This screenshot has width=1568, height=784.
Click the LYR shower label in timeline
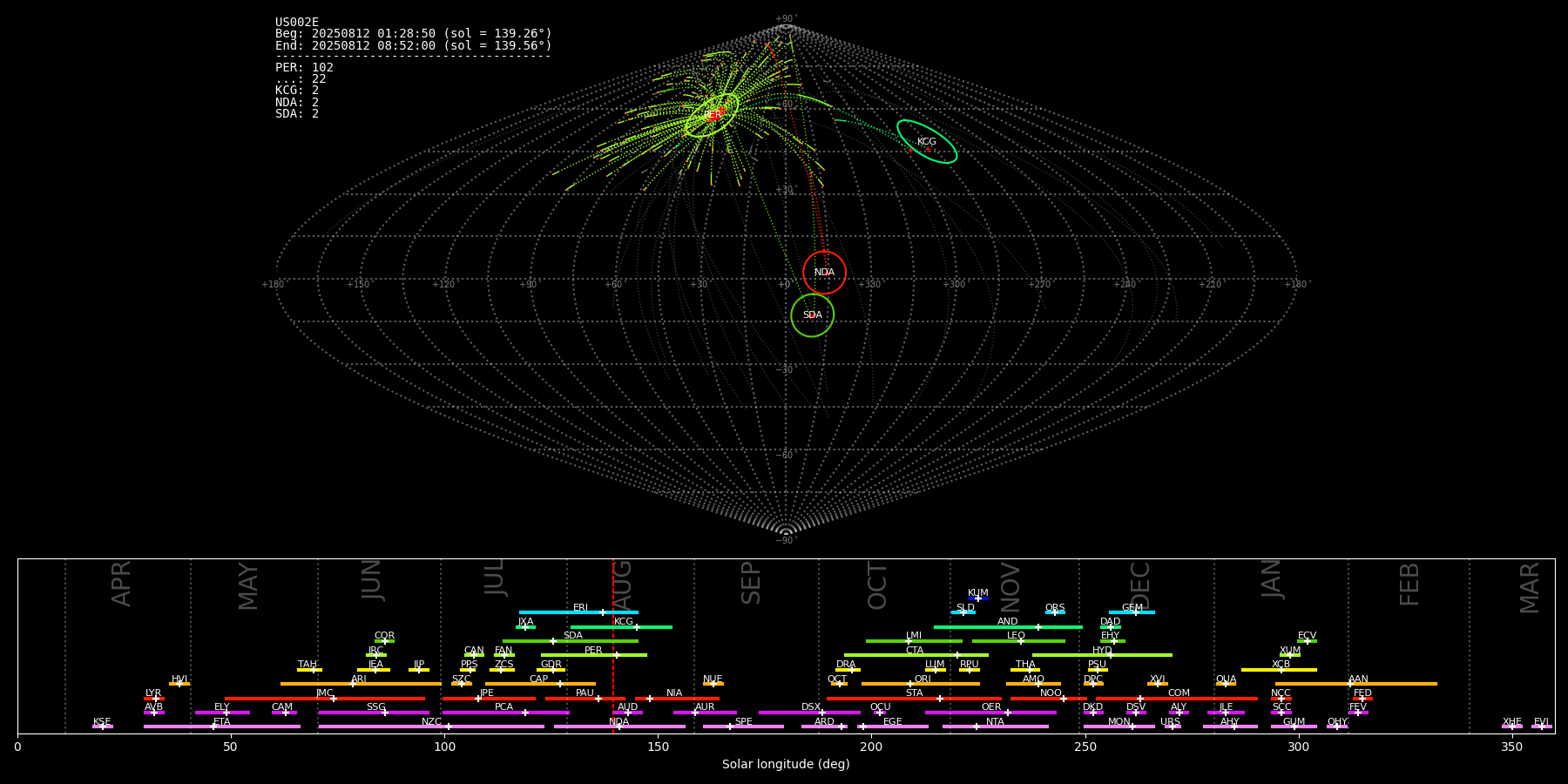[x=153, y=693]
